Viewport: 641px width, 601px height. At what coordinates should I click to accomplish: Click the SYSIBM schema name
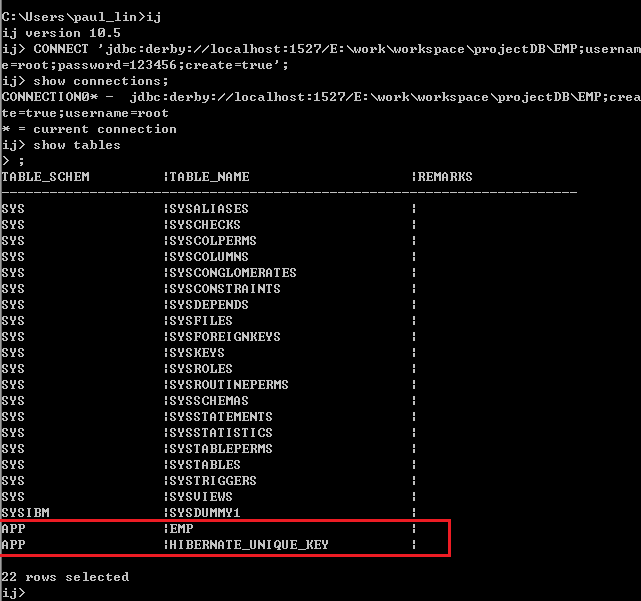(25, 513)
